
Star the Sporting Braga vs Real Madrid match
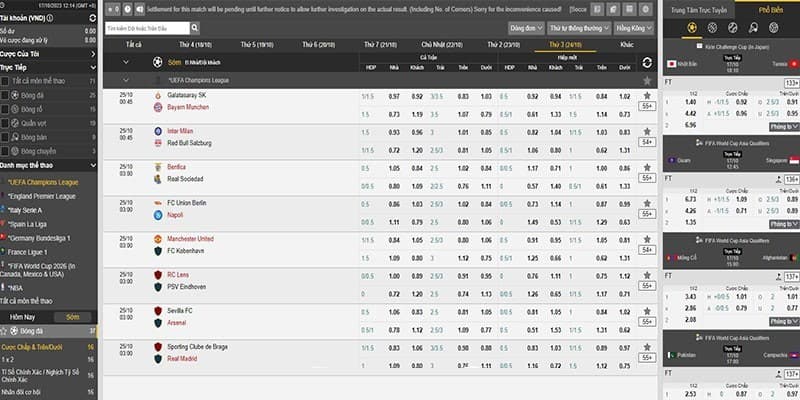(647, 347)
